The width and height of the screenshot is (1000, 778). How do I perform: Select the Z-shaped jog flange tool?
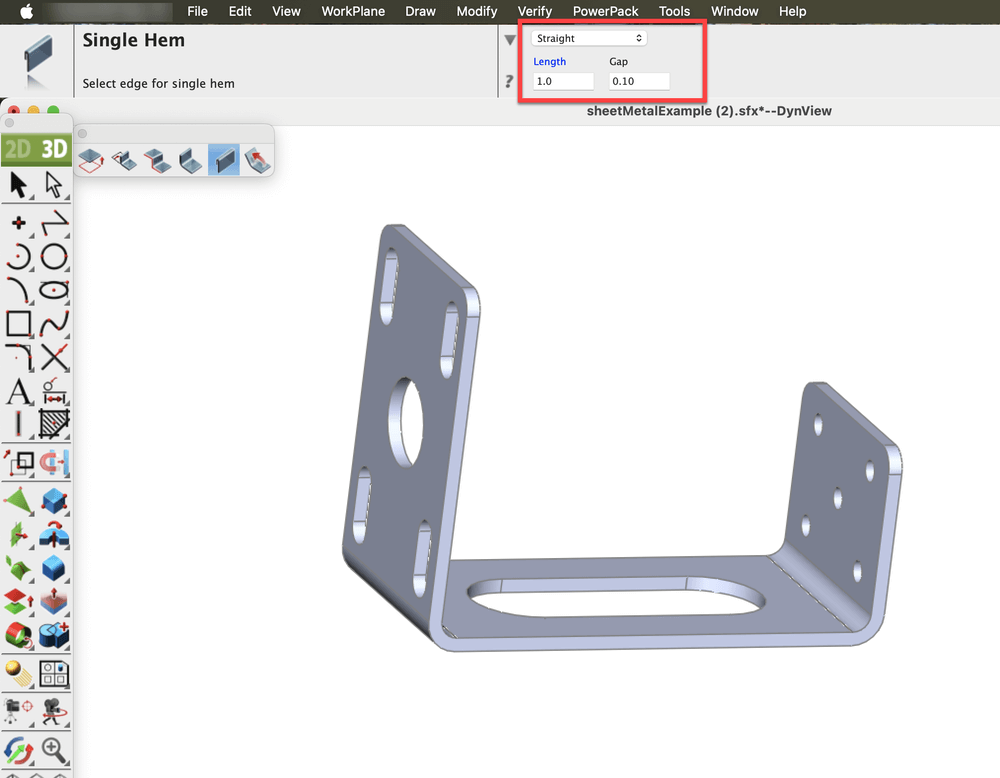click(156, 159)
